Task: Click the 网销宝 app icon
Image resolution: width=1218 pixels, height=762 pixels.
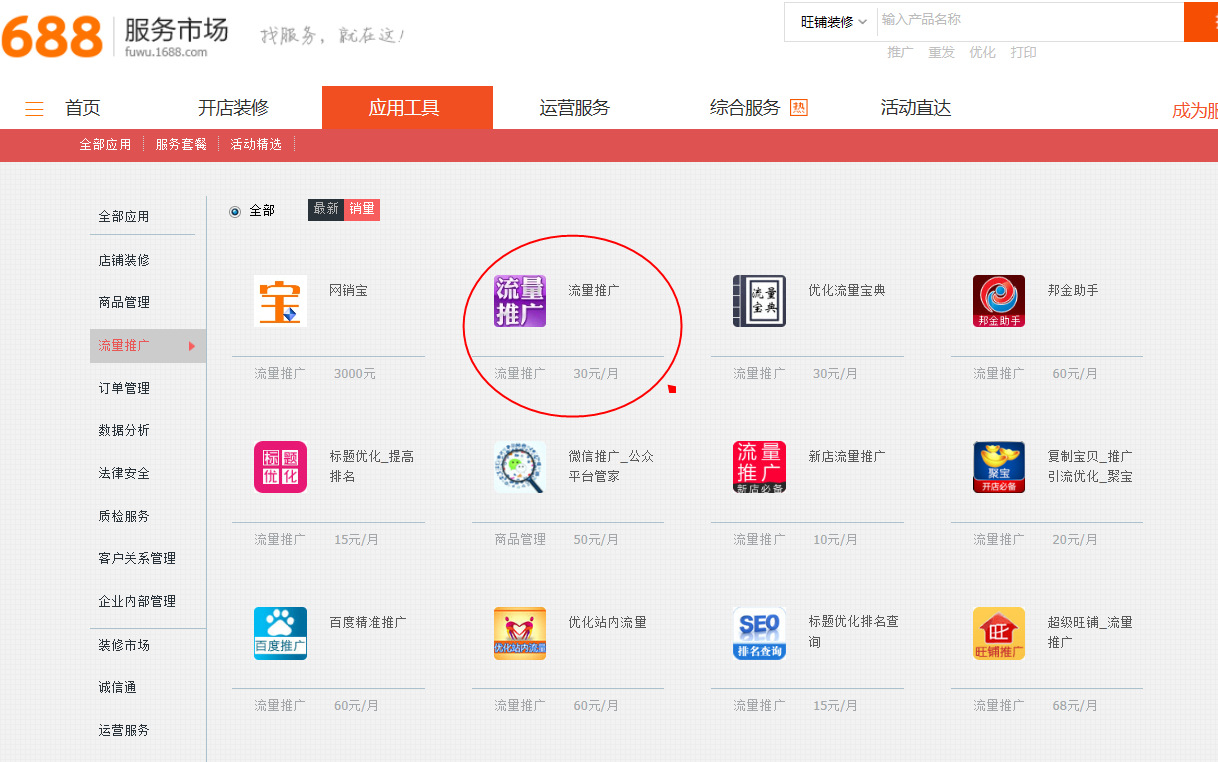Action: pyautogui.click(x=280, y=301)
